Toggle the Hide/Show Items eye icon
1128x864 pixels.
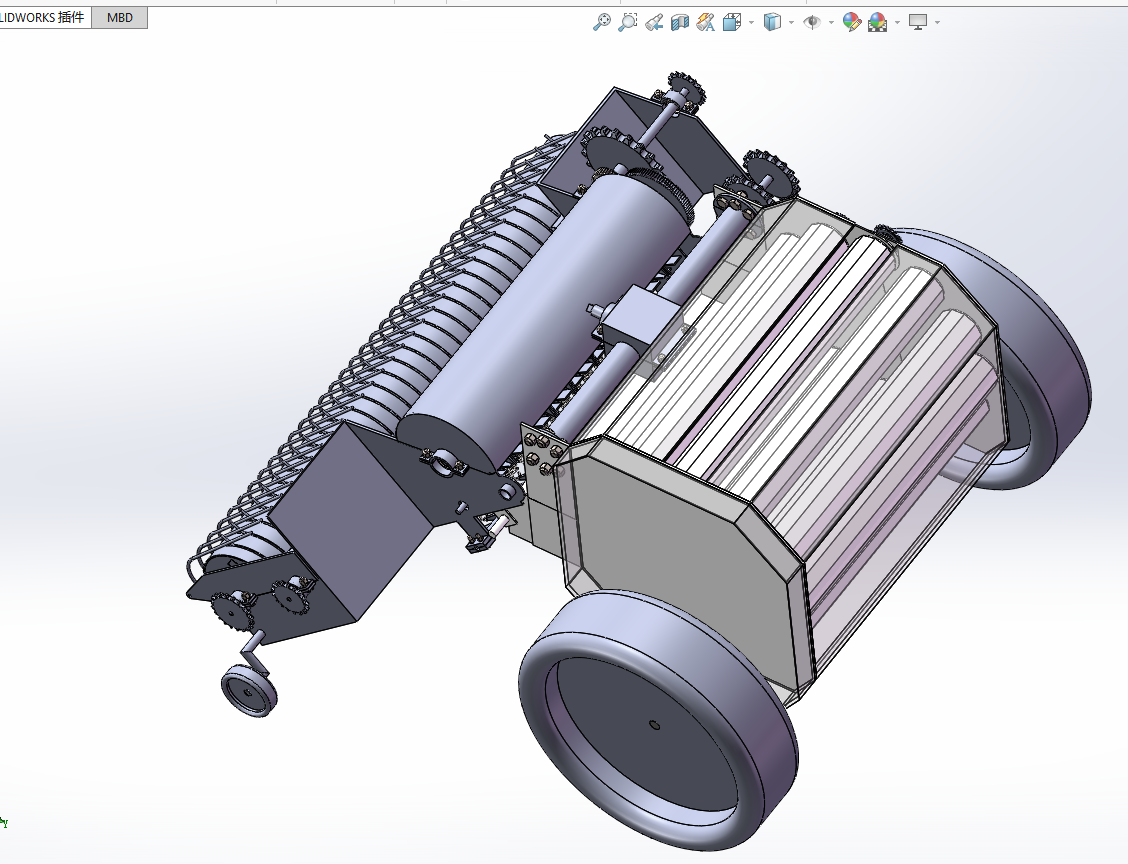coord(812,22)
